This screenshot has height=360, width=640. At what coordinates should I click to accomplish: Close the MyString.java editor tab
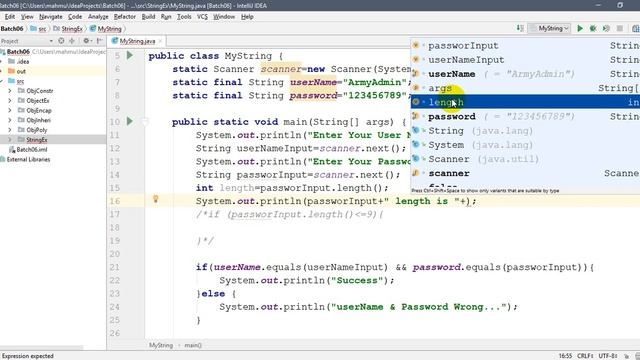(x=160, y=41)
